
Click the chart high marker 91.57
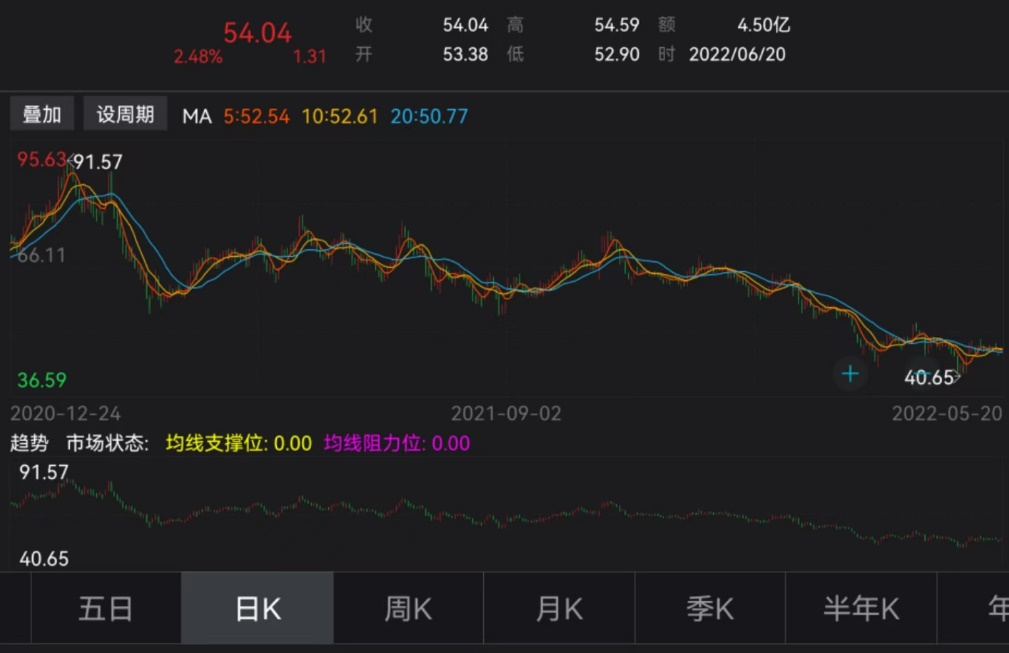(97, 161)
